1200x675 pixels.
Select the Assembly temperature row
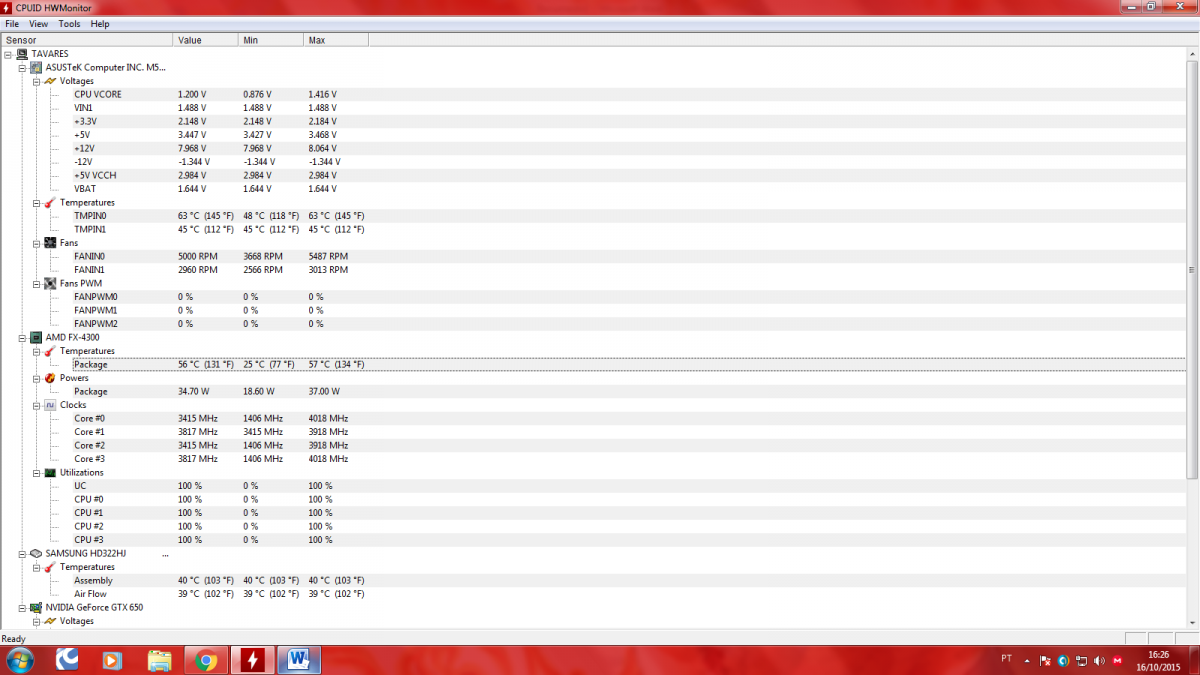point(630,580)
